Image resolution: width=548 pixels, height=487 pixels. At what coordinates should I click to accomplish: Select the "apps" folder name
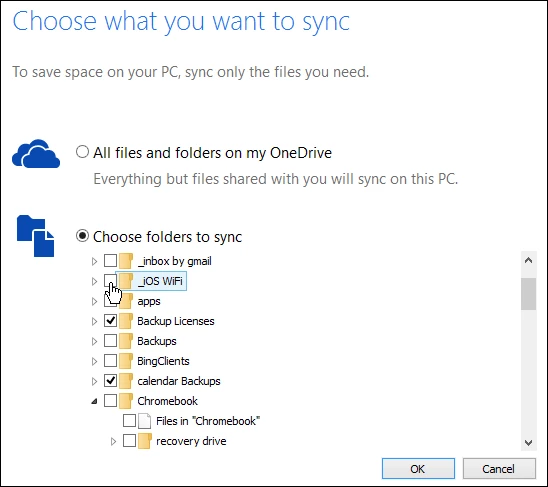pos(149,301)
